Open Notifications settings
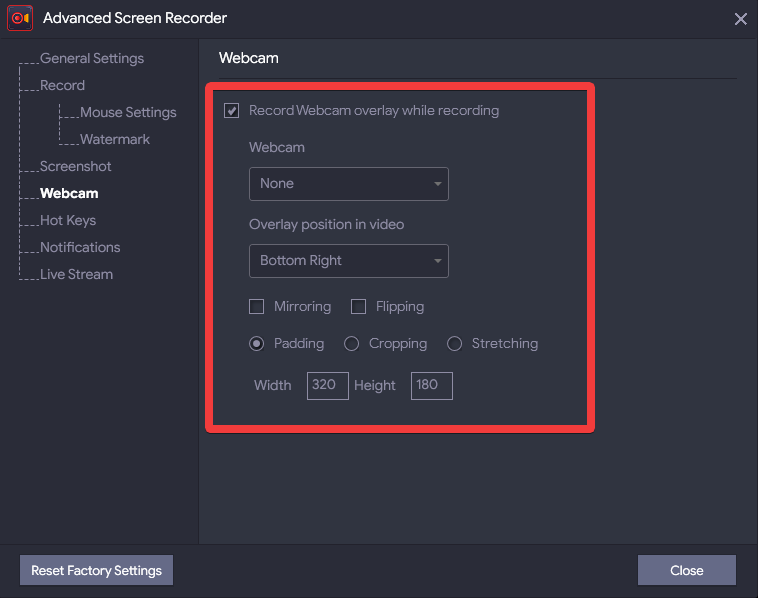Viewport: 758px width, 598px height. point(80,247)
